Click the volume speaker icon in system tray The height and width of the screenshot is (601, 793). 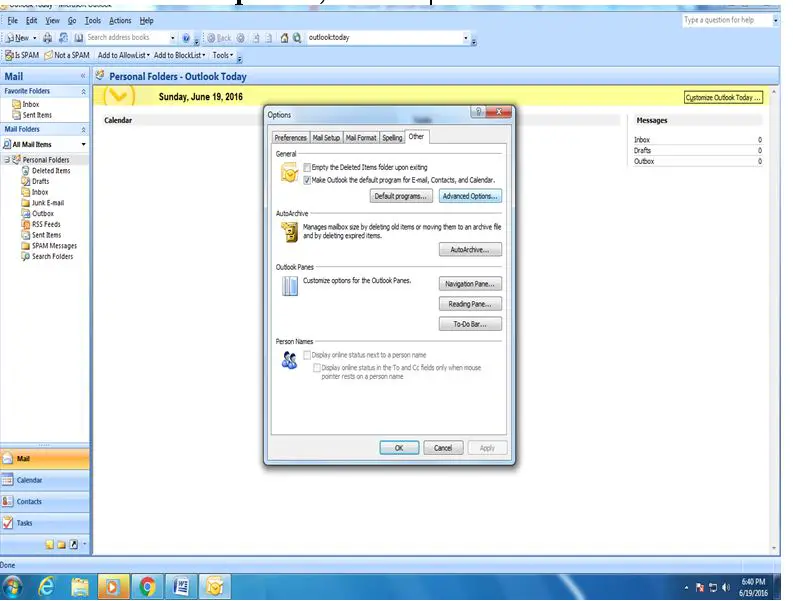tap(726, 587)
